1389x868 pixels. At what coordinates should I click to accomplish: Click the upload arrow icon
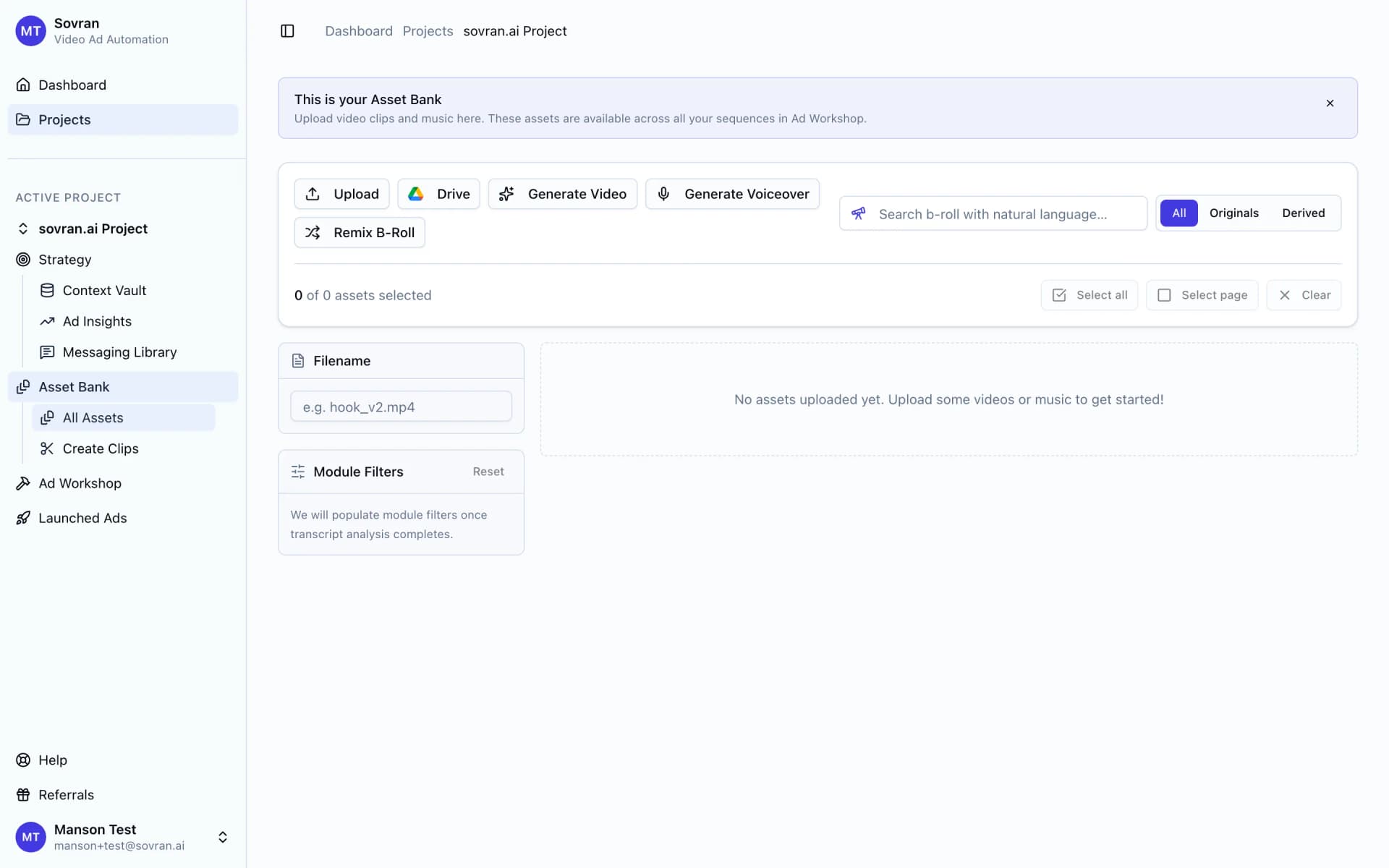click(x=313, y=194)
